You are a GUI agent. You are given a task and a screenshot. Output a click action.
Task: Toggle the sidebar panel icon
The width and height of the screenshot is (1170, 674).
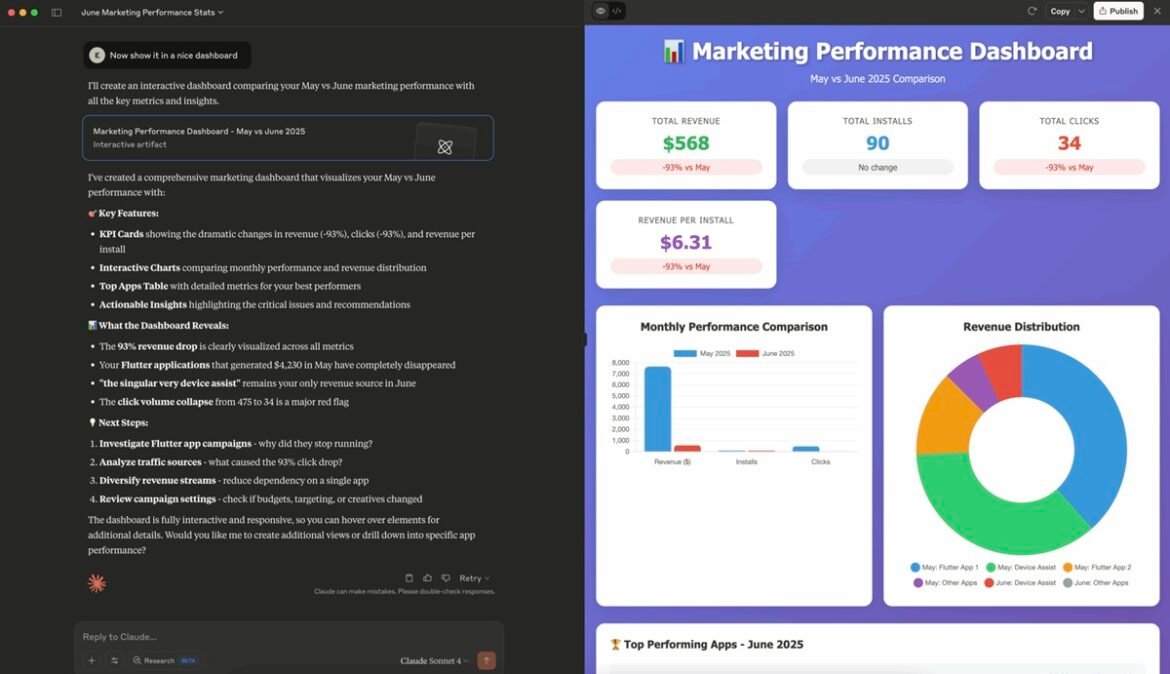[x=56, y=12]
